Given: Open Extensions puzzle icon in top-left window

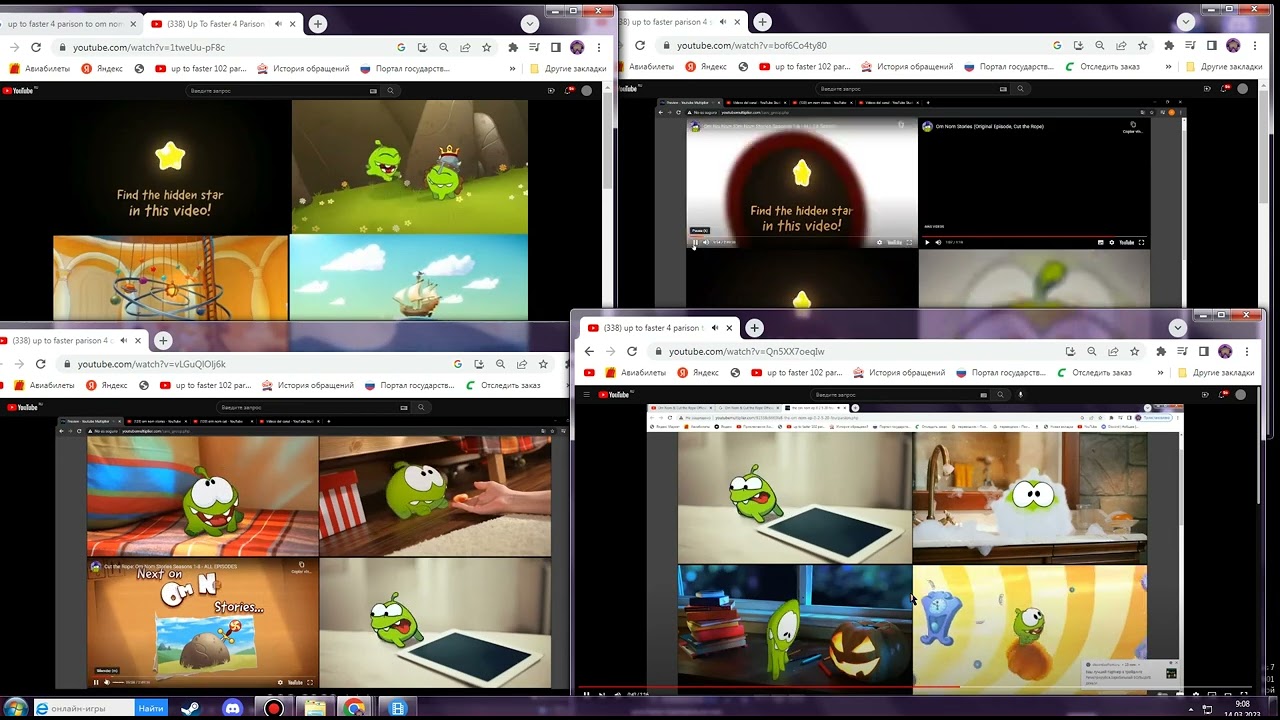Looking at the screenshot, I should point(513,47).
